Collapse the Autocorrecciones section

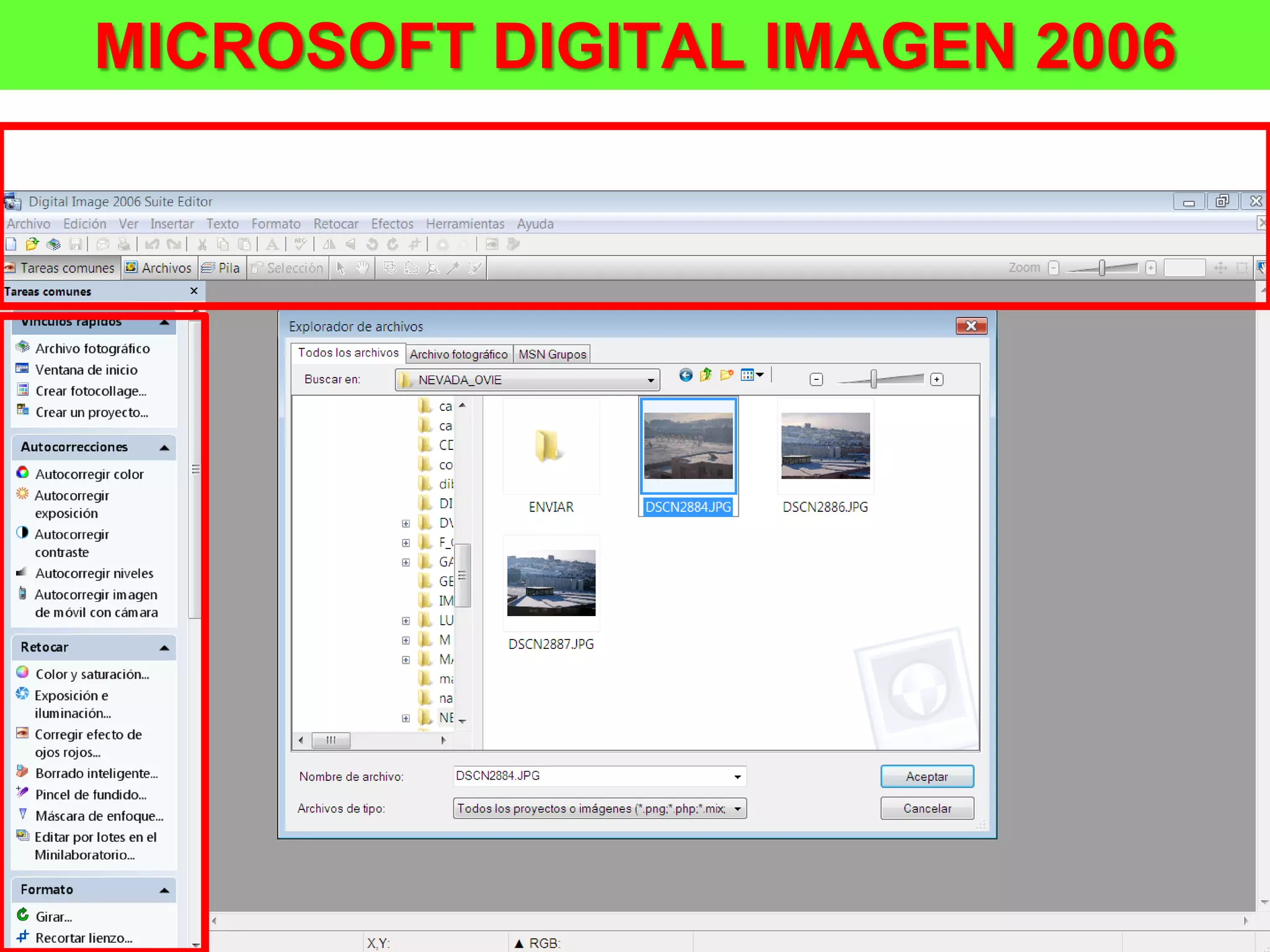tap(164, 447)
